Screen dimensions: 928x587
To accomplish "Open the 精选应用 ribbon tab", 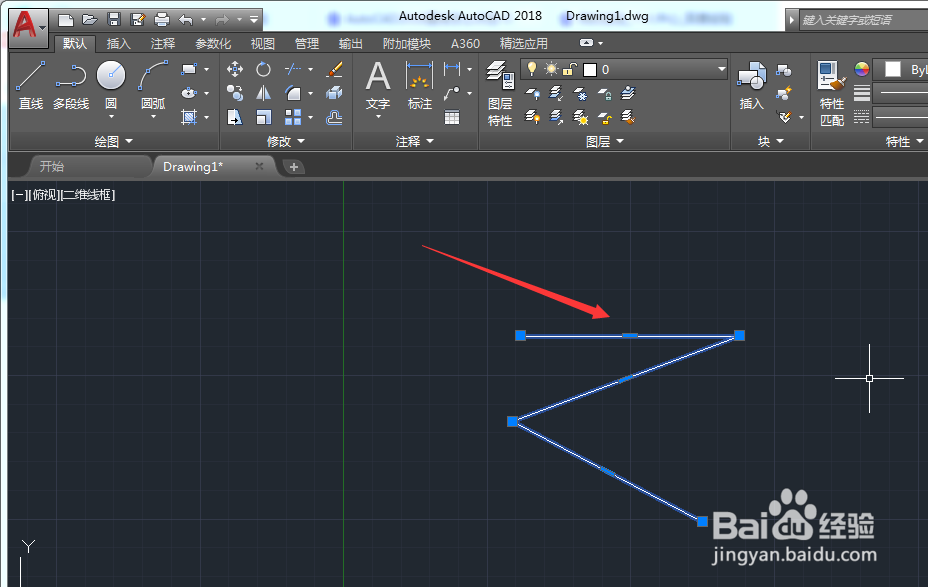I will (524, 43).
